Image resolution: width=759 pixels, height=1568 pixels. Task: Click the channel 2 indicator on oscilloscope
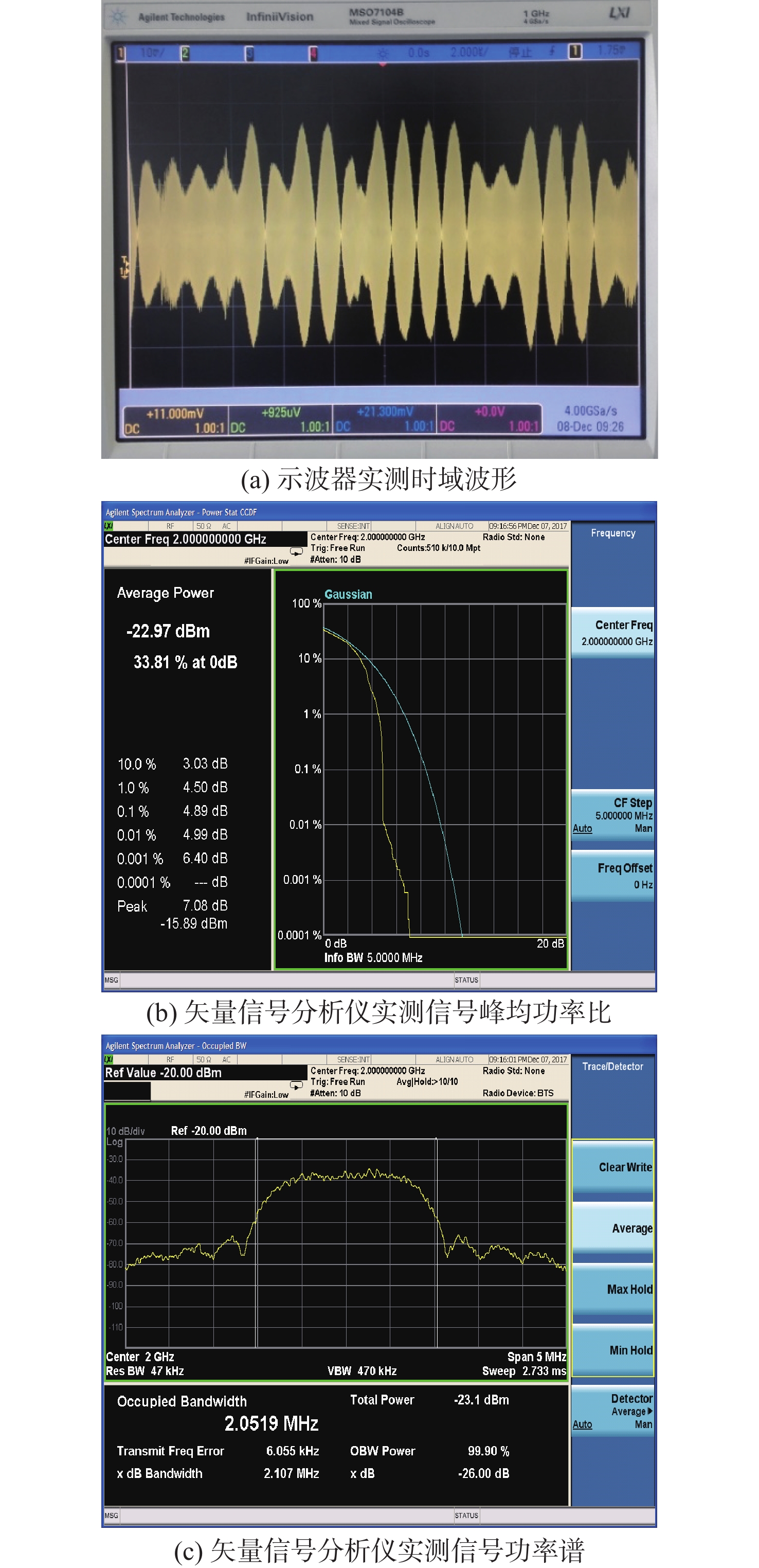pos(185,54)
